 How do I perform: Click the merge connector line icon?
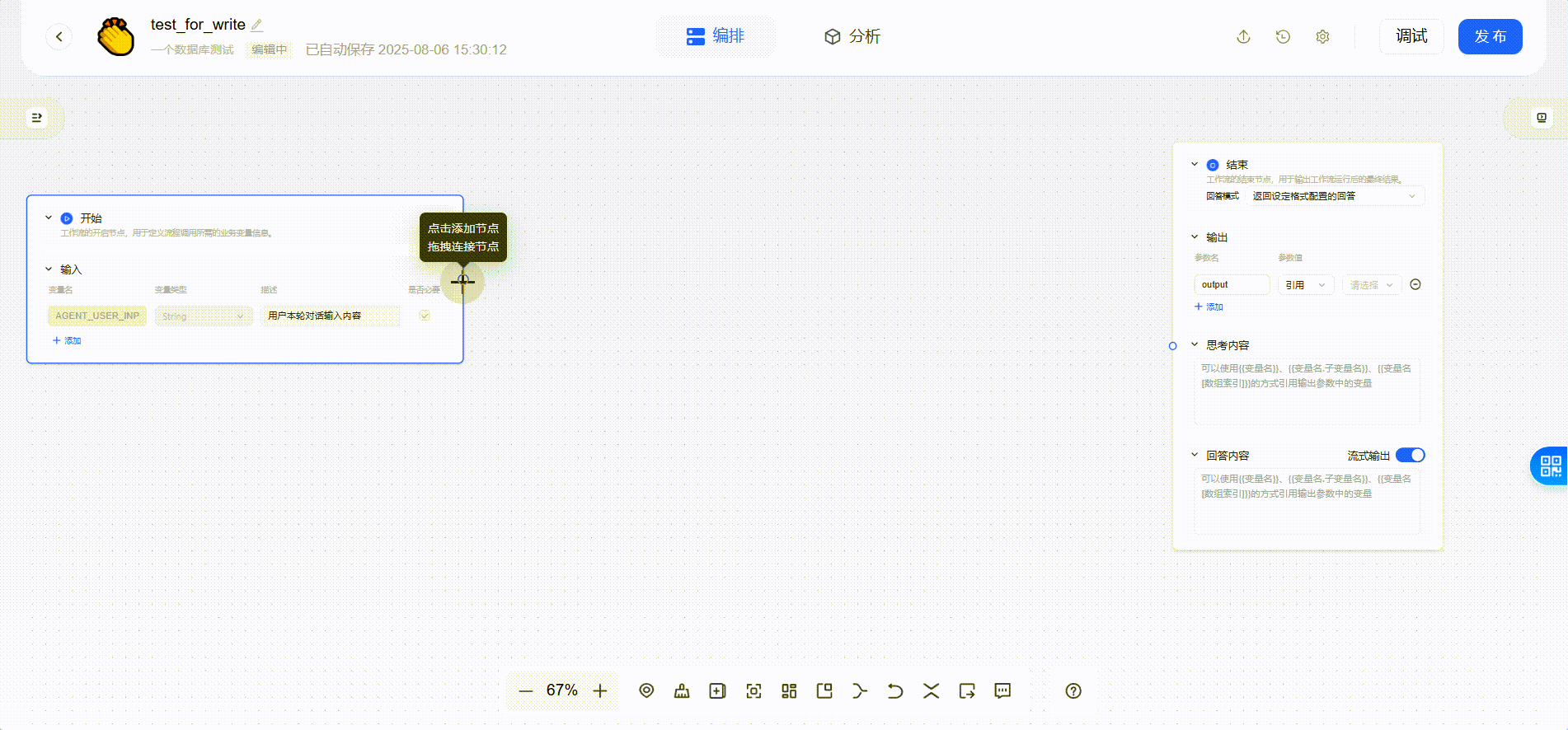pyautogui.click(x=860, y=691)
